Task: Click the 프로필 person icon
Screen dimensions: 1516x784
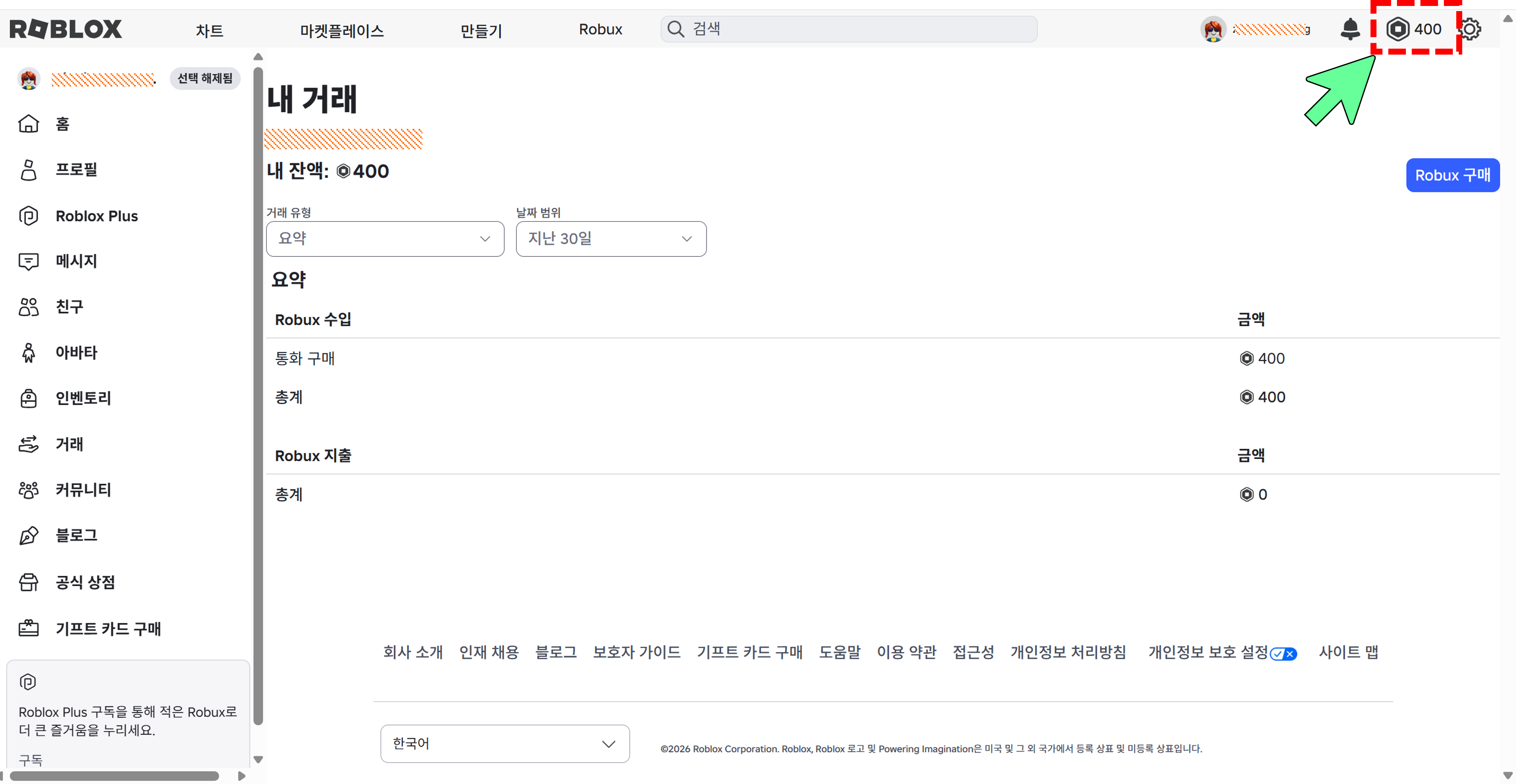Action: [x=28, y=169]
